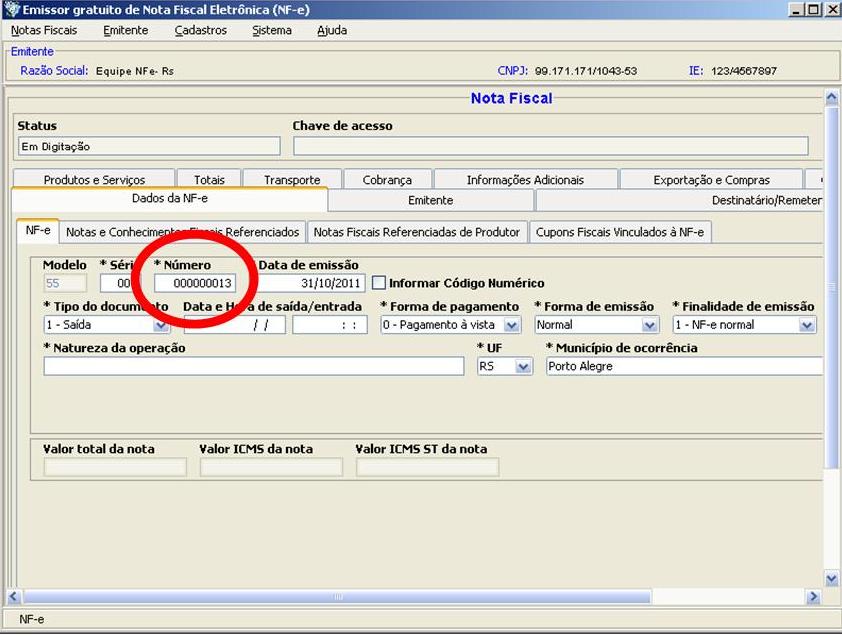This screenshot has height=636, width=842.
Task: Open the Cadastros menu
Action: tap(201, 31)
